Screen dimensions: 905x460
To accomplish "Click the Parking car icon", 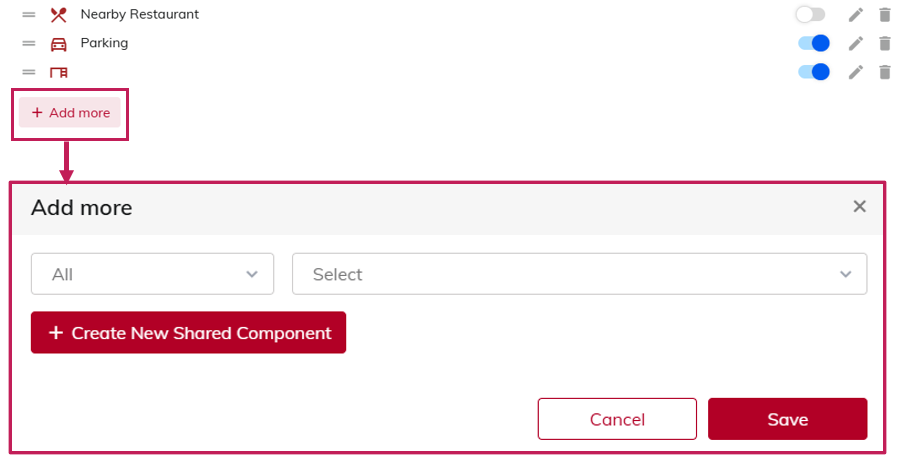I will [x=59, y=44].
